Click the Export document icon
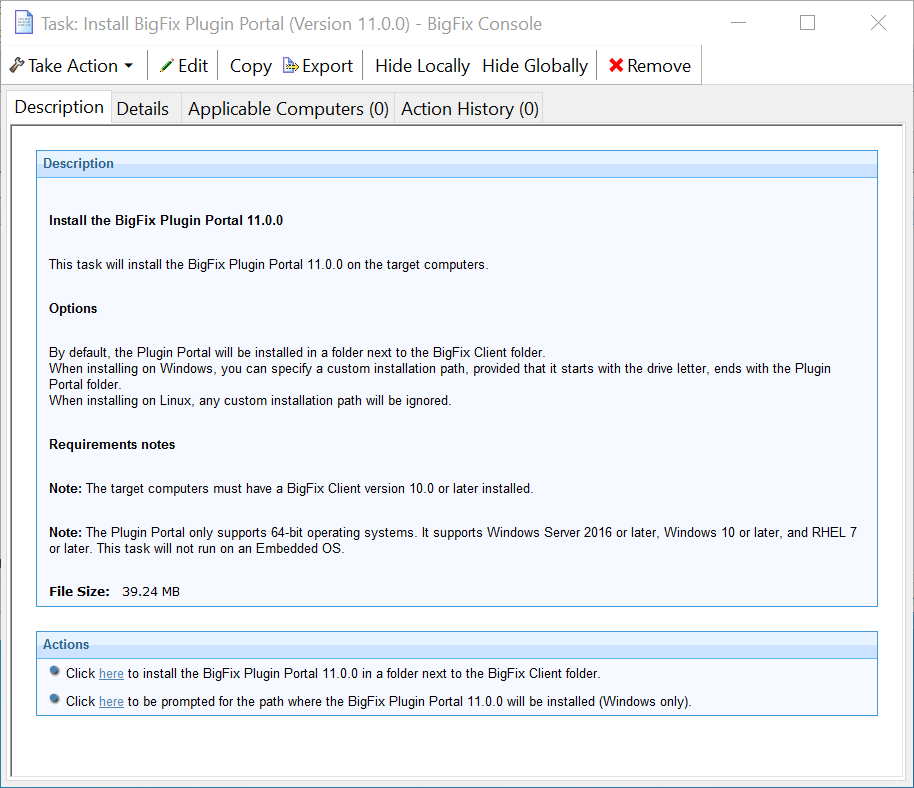Screen dimensions: 914x788 coord(290,65)
